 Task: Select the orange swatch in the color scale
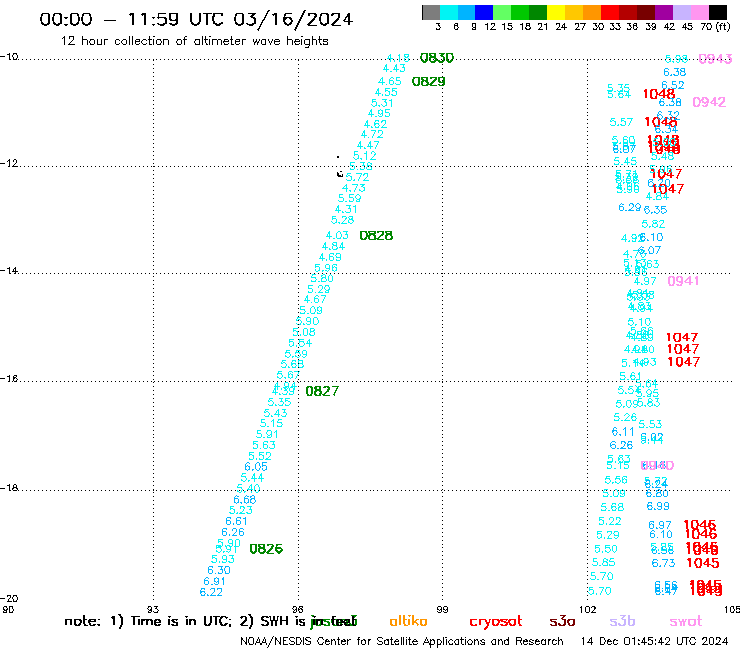pos(592,12)
